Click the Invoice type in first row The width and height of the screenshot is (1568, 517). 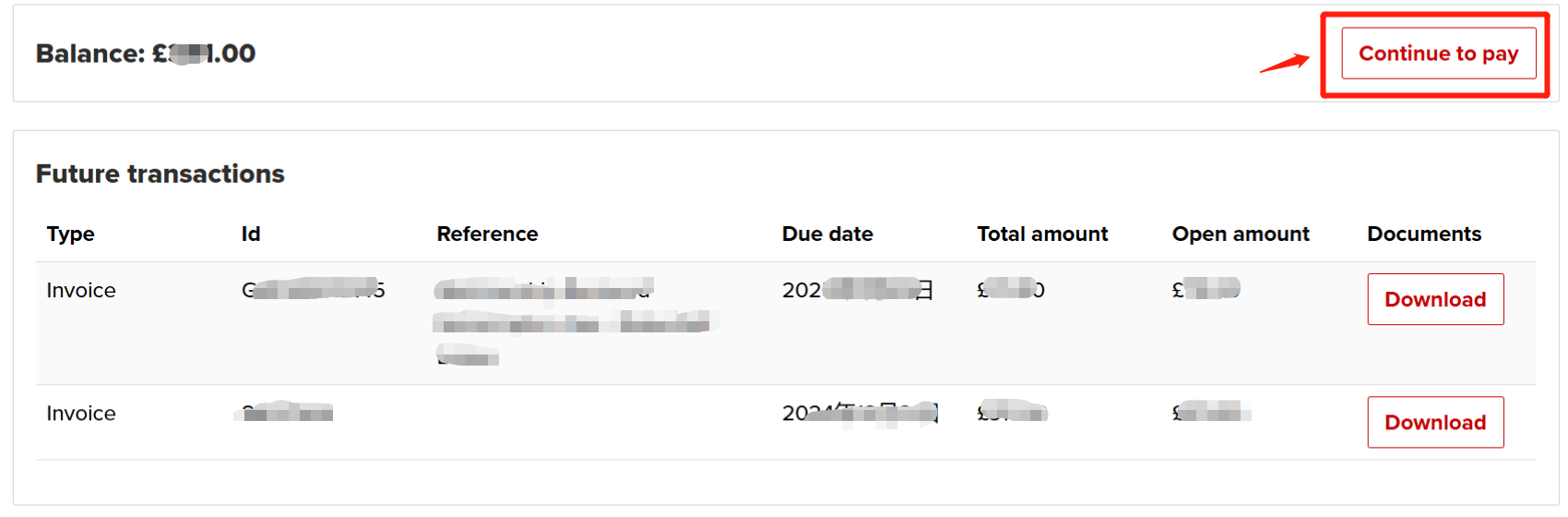(x=81, y=290)
